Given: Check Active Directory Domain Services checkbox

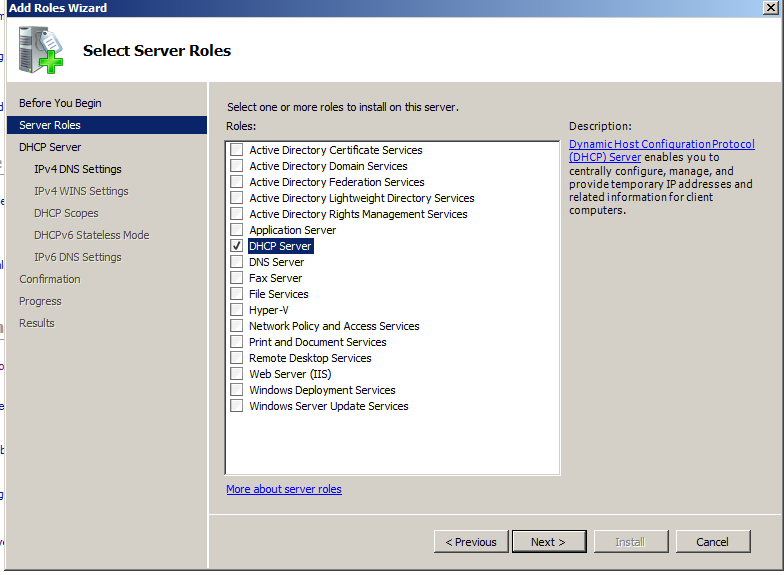Looking at the screenshot, I should (236, 166).
